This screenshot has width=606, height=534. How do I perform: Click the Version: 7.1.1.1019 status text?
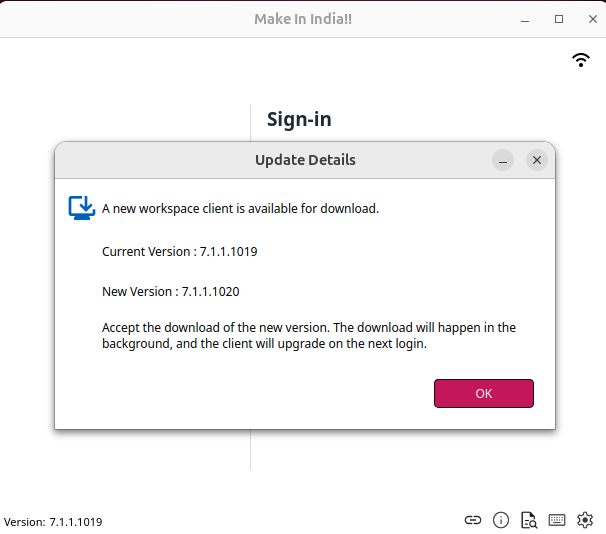click(53, 522)
